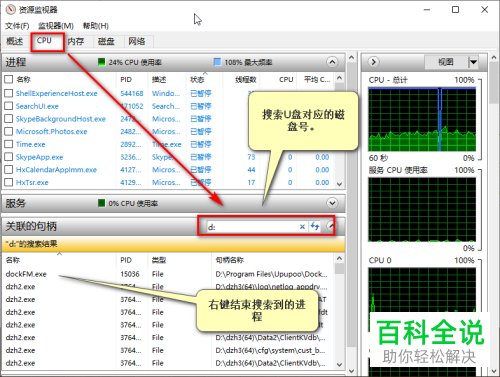Open the 文件(F) menu
The image size is (500, 377).
tap(17, 26)
